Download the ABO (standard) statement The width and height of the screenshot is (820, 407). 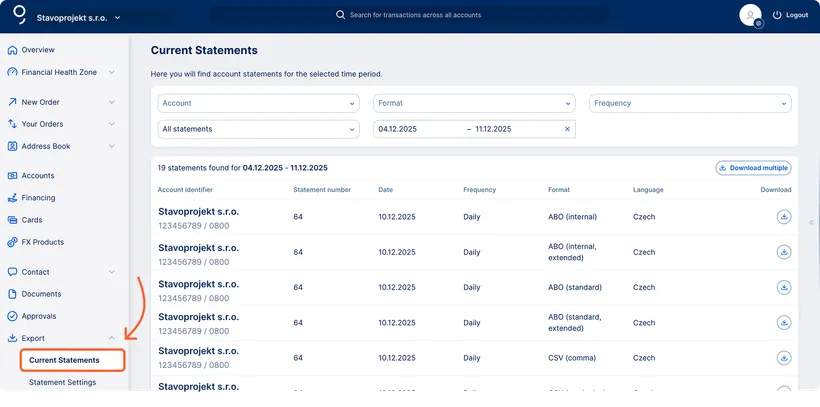tap(784, 287)
